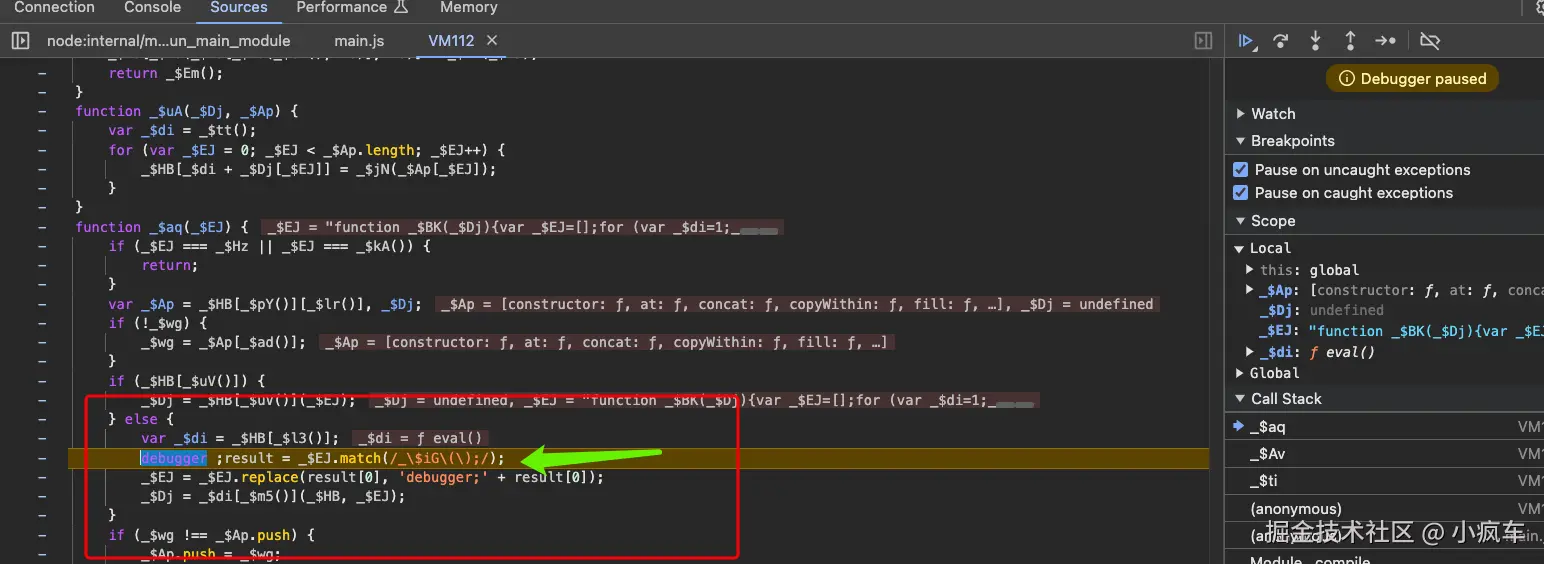Click gutter beside function _$aq line

(42, 227)
